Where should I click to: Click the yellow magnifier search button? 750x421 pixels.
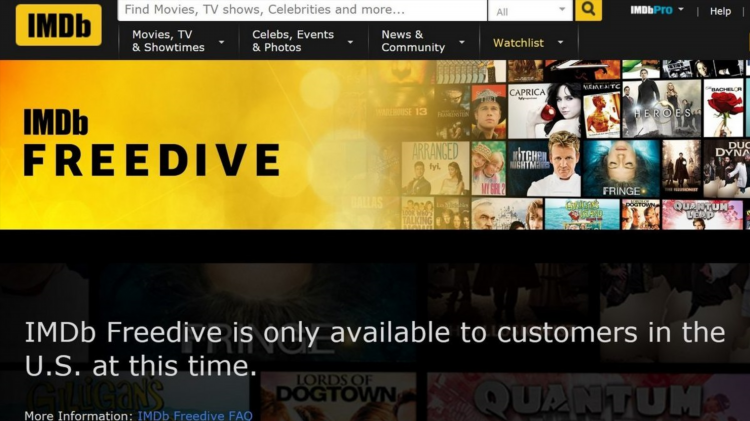click(x=588, y=10)
